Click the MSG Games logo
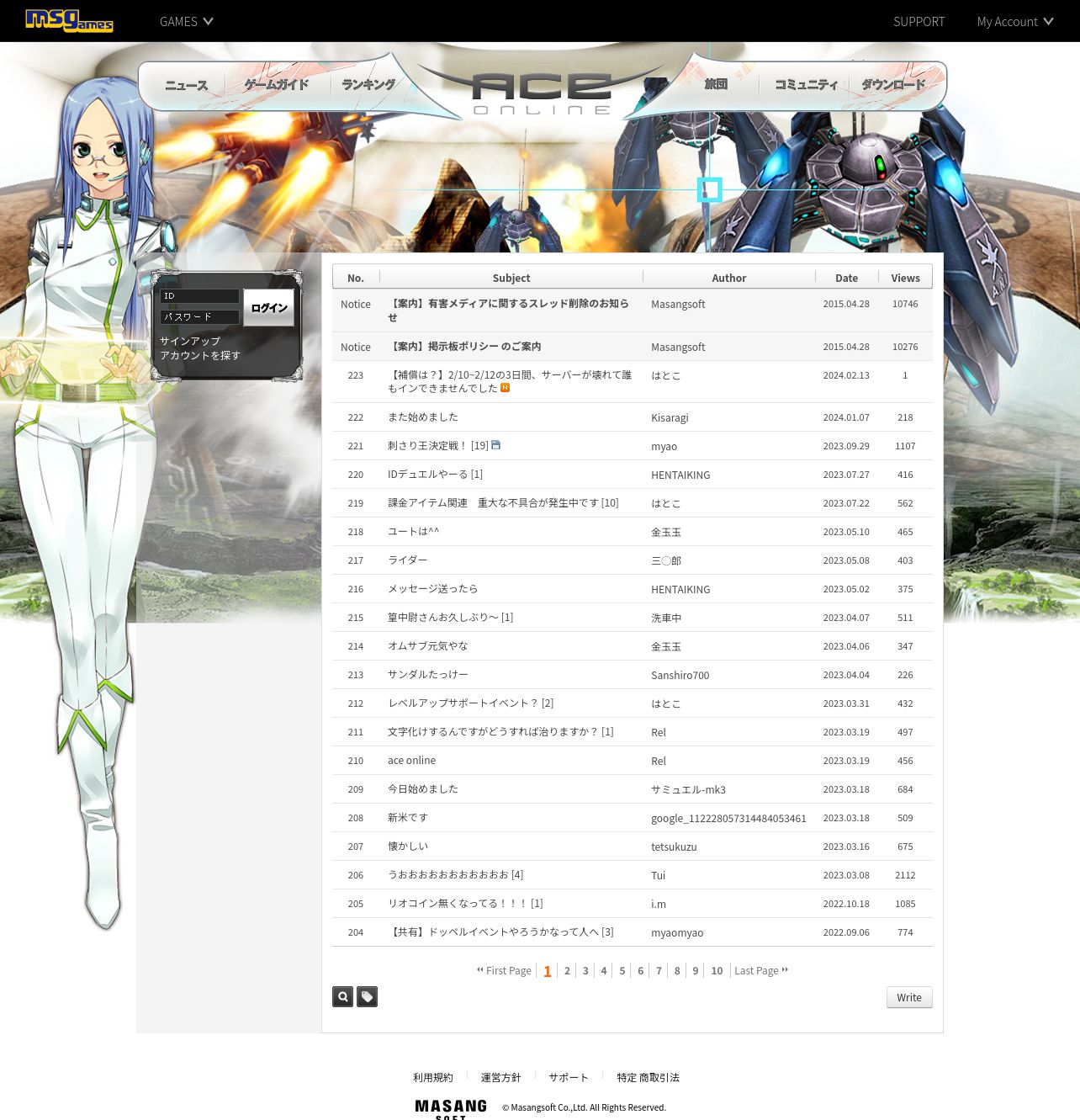Image resolution: width=1080 pixels, height=1120 pixels. 69,20
